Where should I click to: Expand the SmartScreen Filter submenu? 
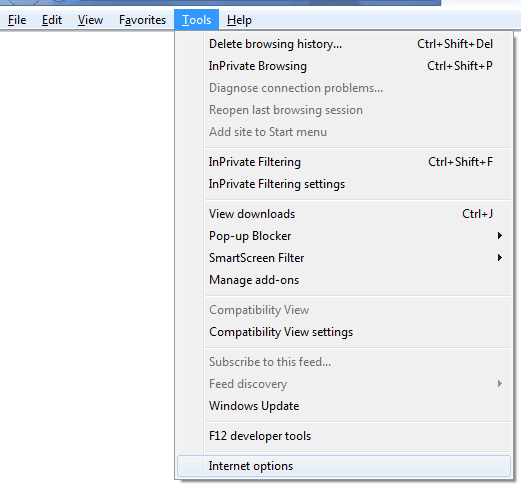pyautogui.click(x=344, y=258)
